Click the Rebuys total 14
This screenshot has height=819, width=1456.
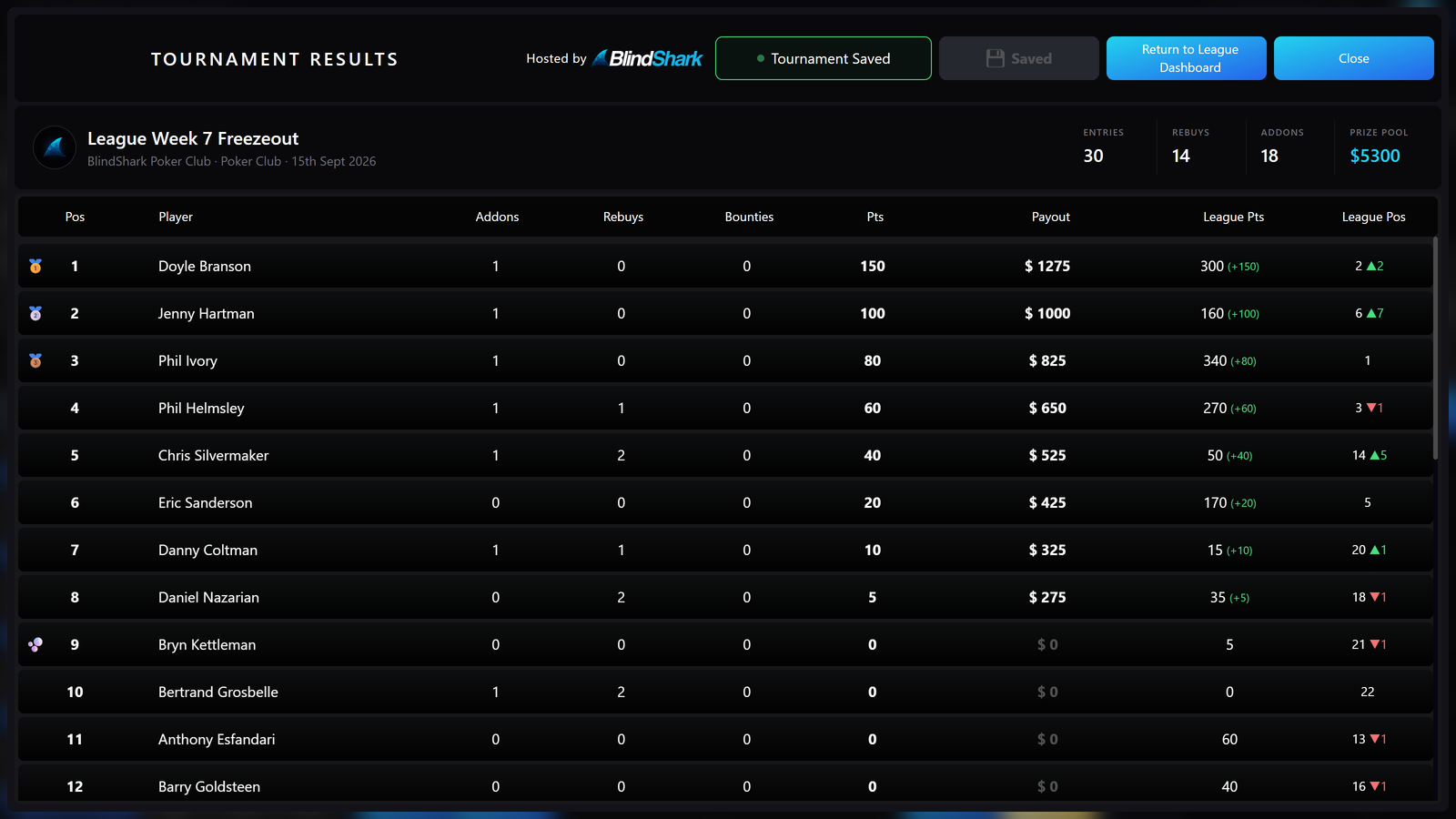pos(1181,156)
